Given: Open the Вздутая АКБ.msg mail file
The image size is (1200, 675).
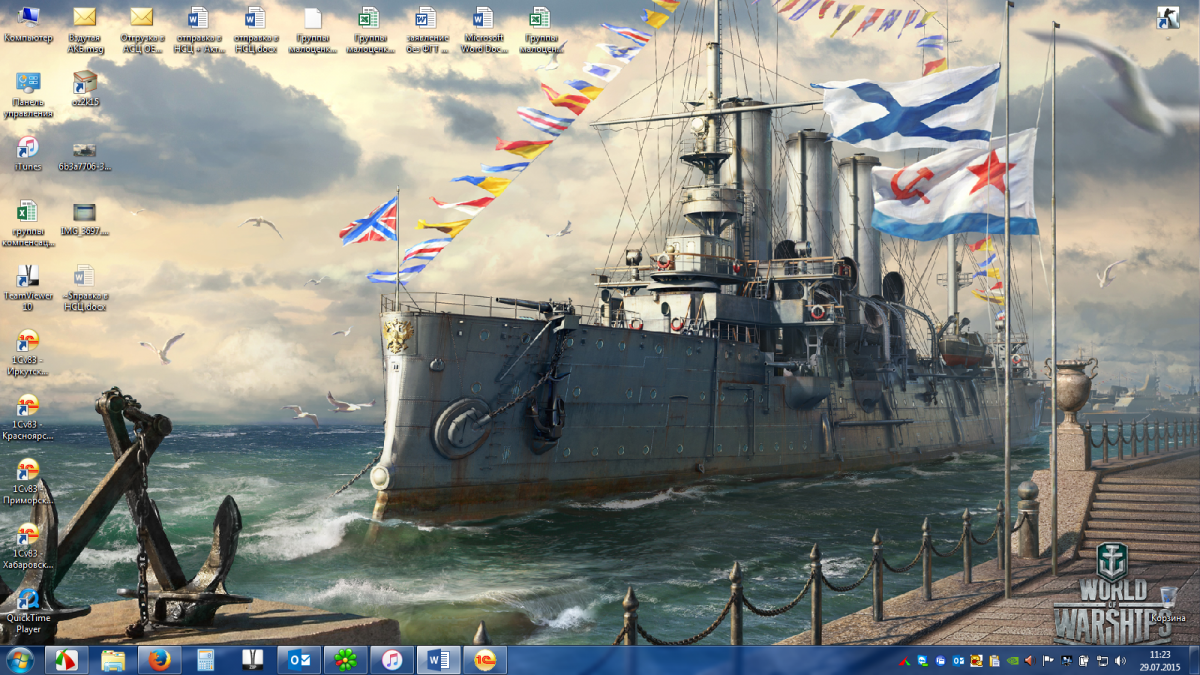Looking at the screenshot, I should [x=84, y=29].
